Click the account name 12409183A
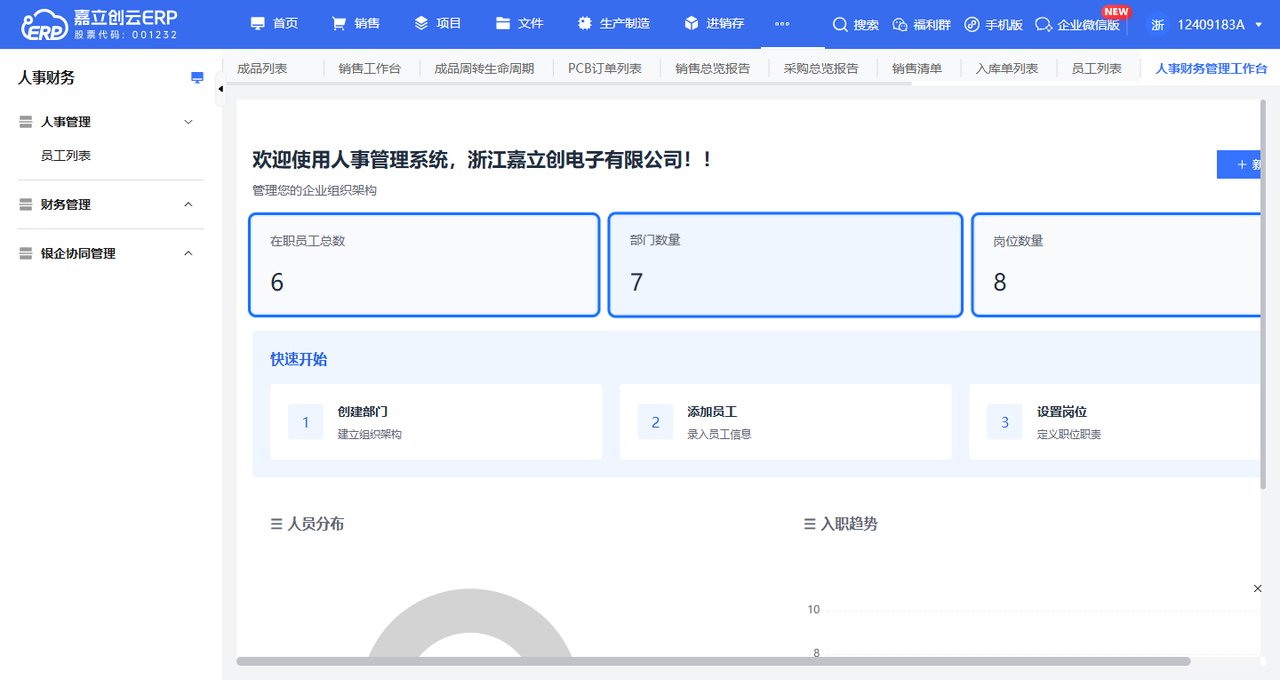 point(1211,24)
